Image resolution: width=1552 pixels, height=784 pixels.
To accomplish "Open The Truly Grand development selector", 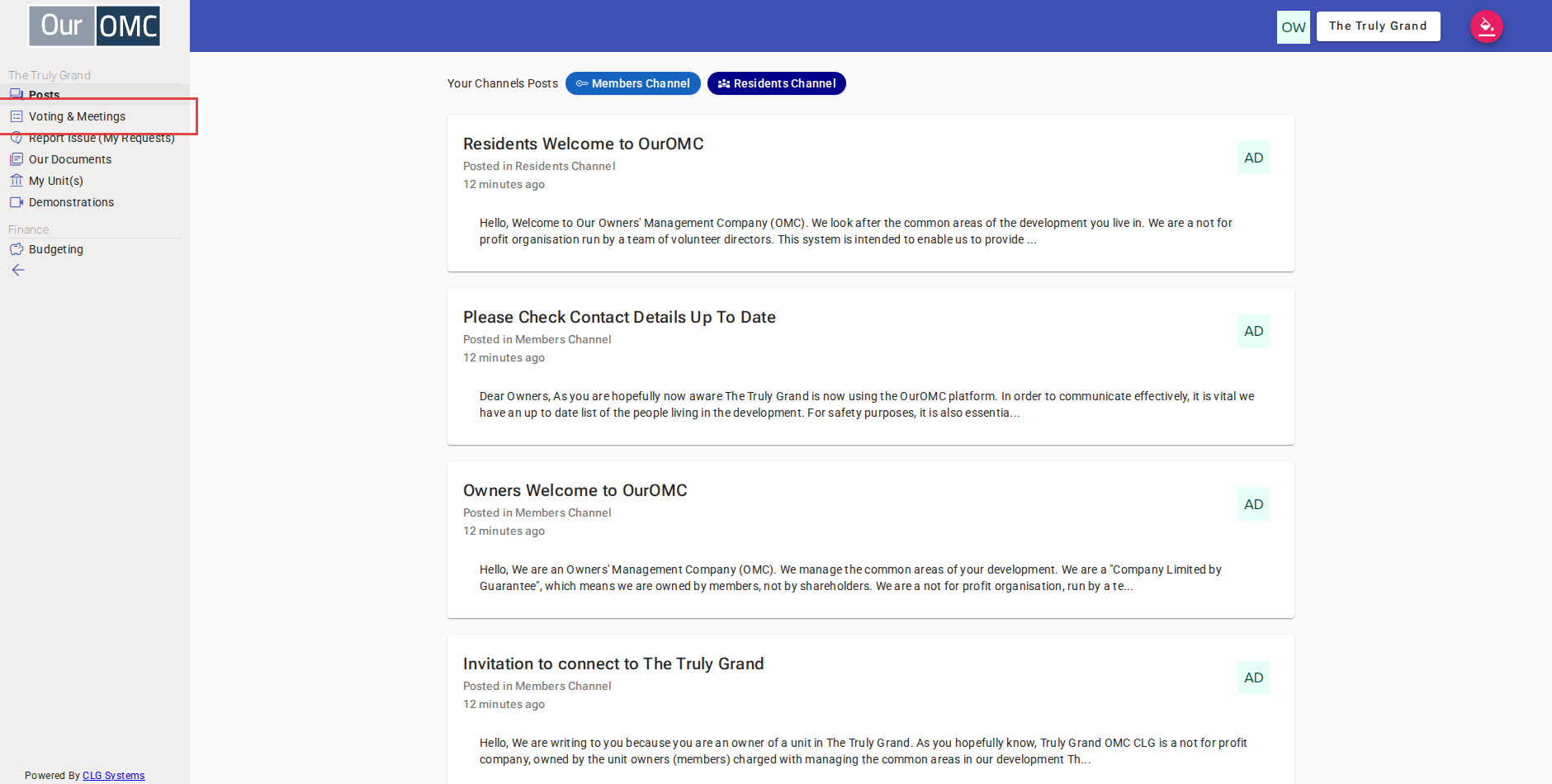I will coord(1379,26).
